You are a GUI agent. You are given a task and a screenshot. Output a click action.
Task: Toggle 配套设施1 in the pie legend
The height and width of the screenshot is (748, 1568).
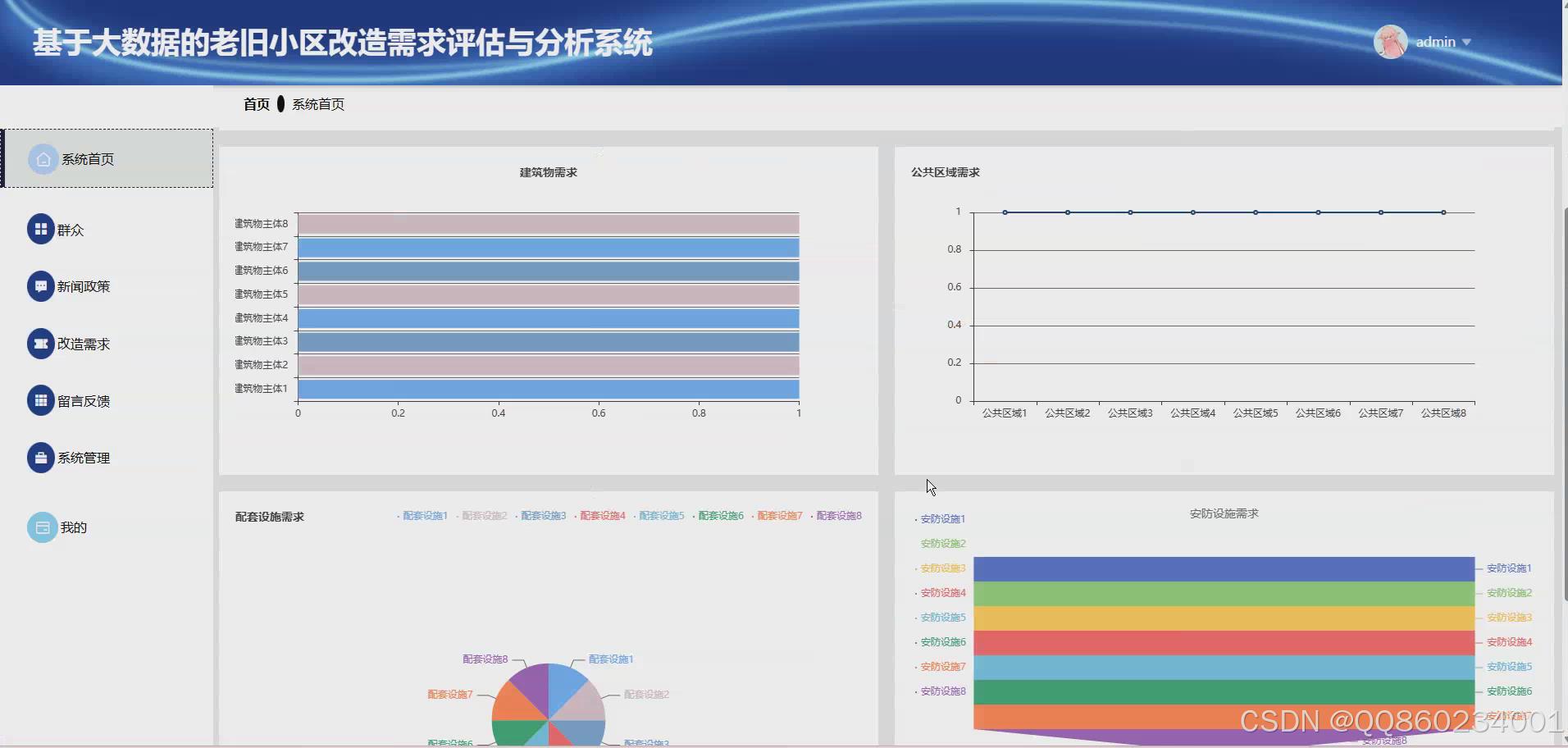click(x=422, y=516)
